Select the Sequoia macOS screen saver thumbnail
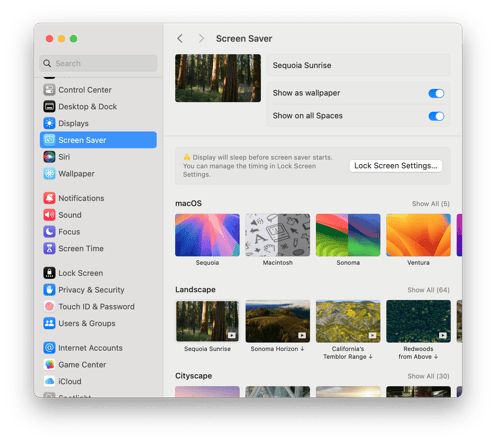Screen dimensions: 496x442 coord(207,235)
